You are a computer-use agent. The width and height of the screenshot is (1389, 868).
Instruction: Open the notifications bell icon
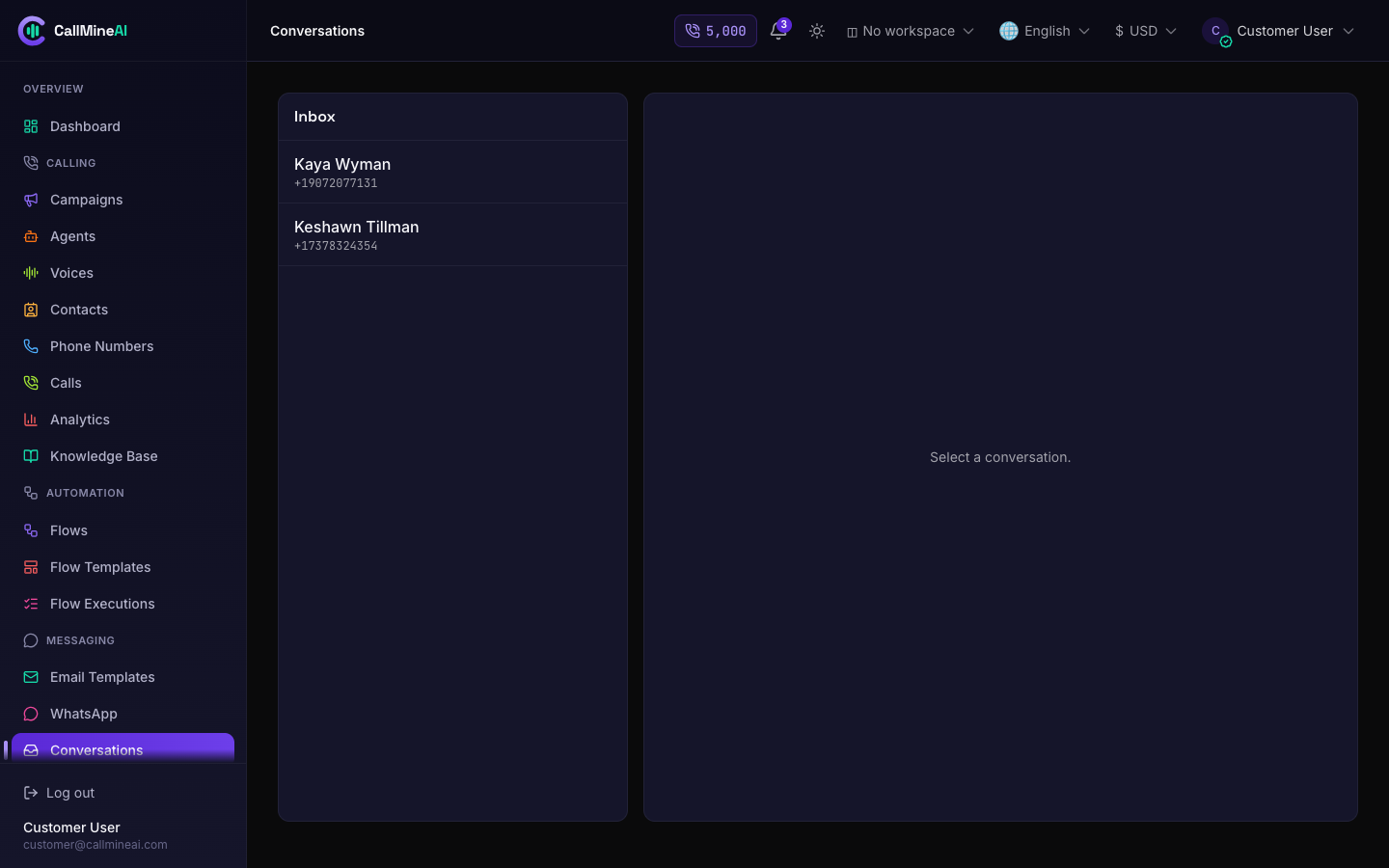tap(778, 31)
